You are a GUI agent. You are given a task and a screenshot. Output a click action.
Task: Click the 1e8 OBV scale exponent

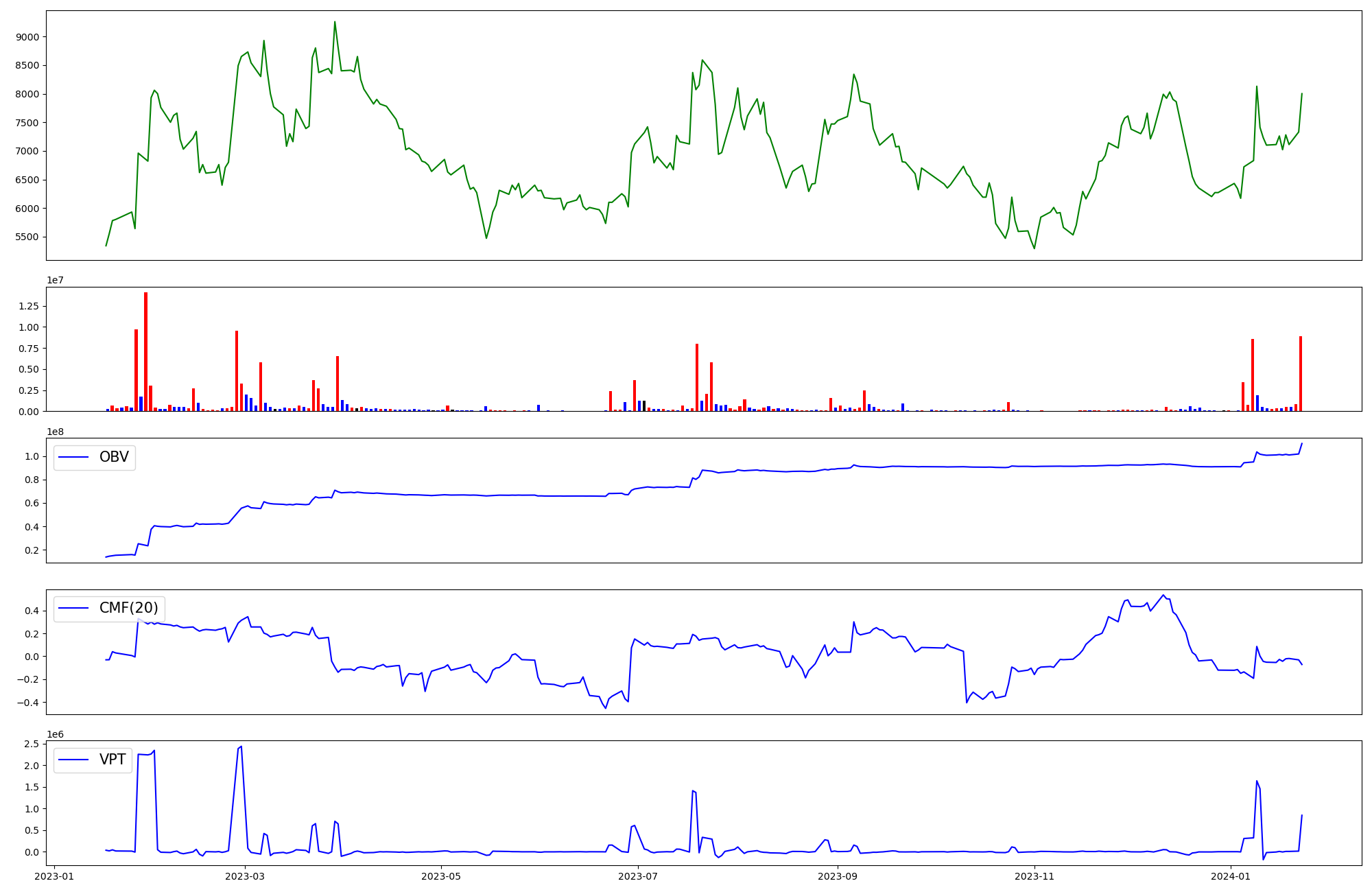pyautogui.click(x=56, y=432)
